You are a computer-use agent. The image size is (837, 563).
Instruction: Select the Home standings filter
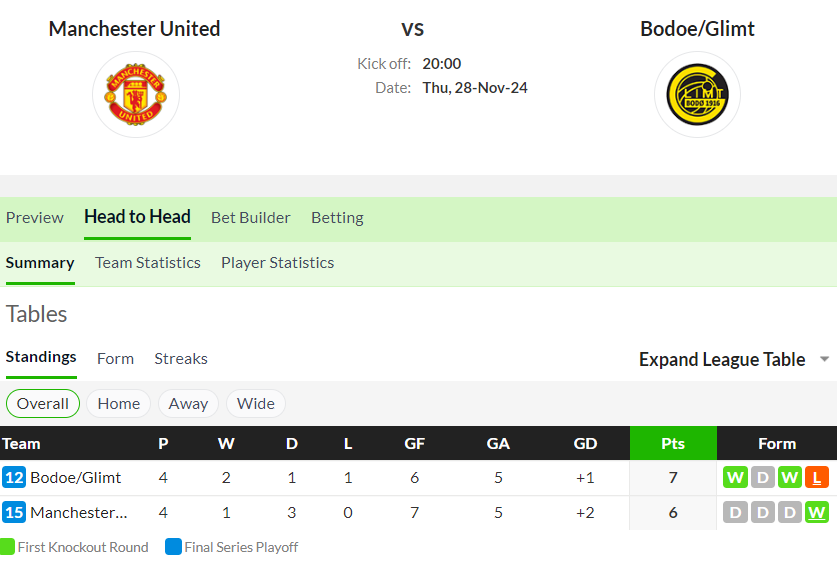point(119,403)
